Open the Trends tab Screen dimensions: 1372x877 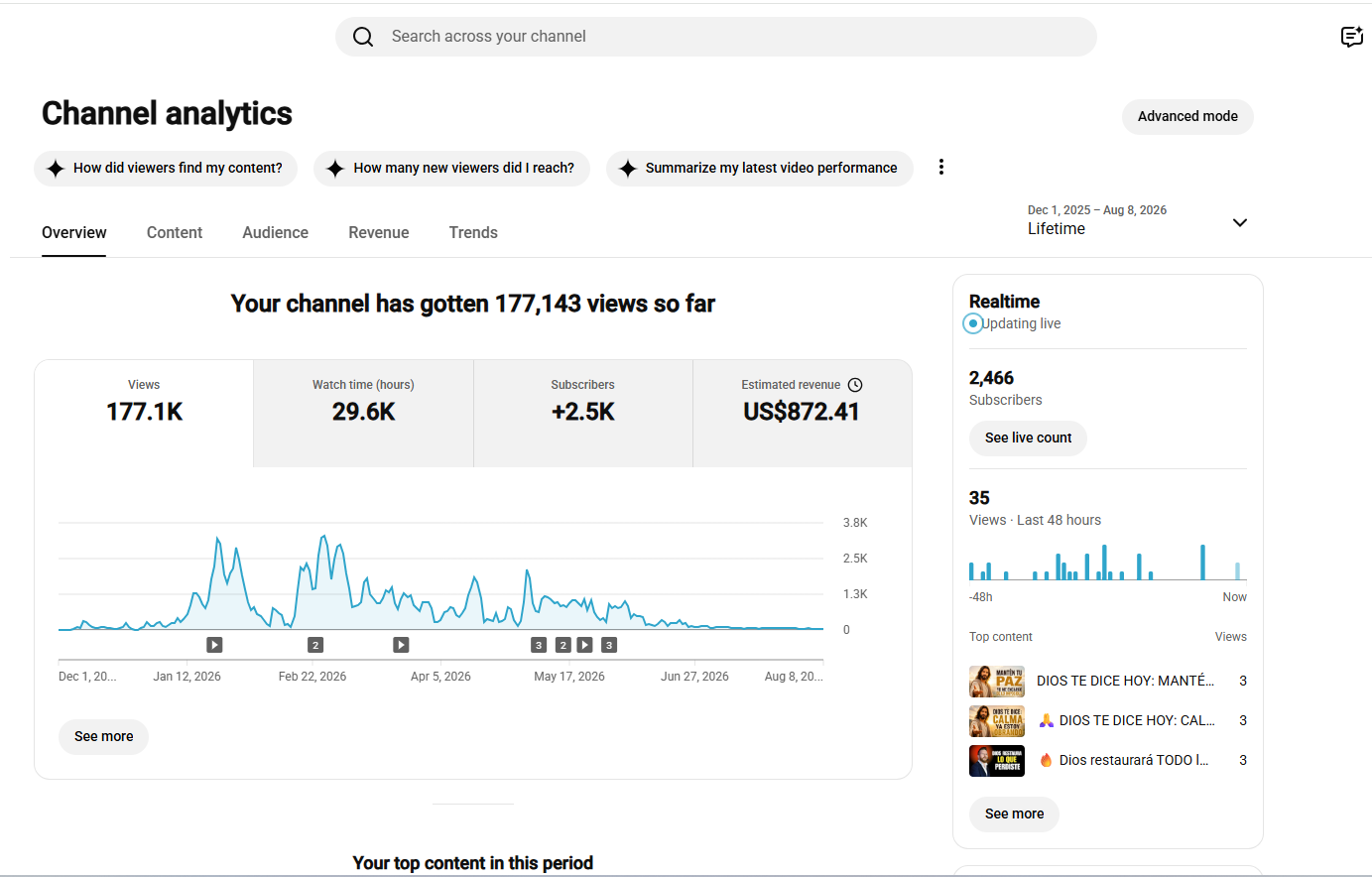(x=473, y=232)
